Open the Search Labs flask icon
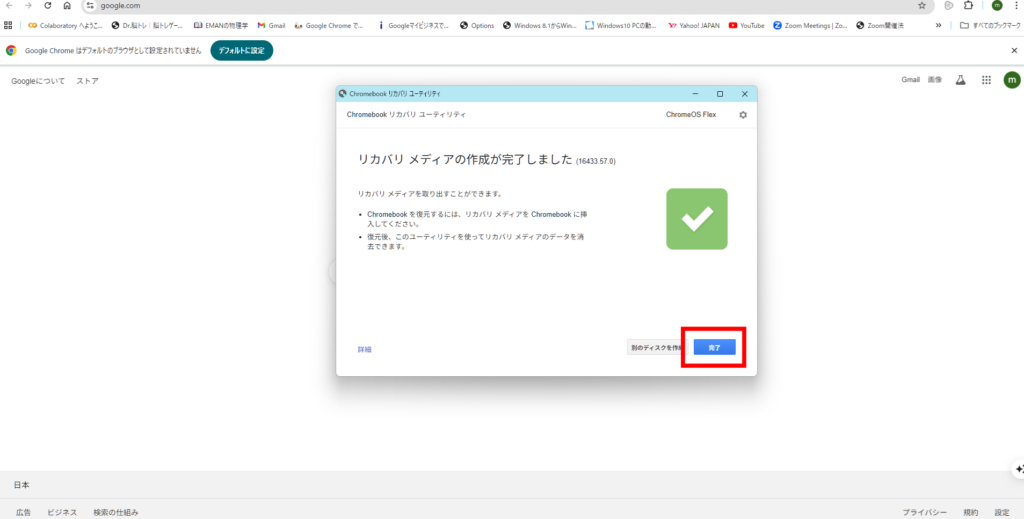This screenshot has width=1024, height=519. [x=961, y=80]
